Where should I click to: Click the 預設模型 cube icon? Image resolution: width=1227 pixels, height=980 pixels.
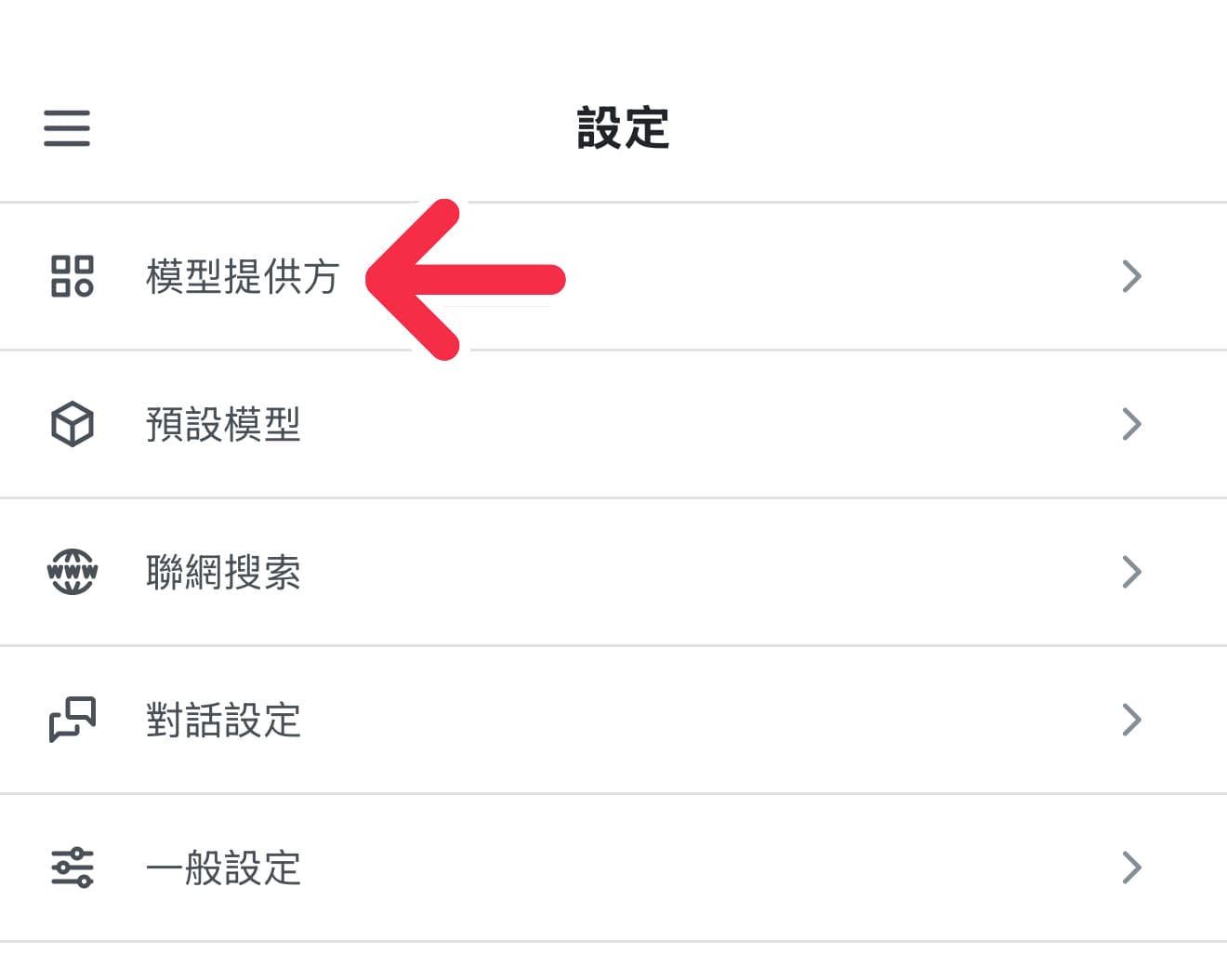pyautogui.click(x=72, y=424)
